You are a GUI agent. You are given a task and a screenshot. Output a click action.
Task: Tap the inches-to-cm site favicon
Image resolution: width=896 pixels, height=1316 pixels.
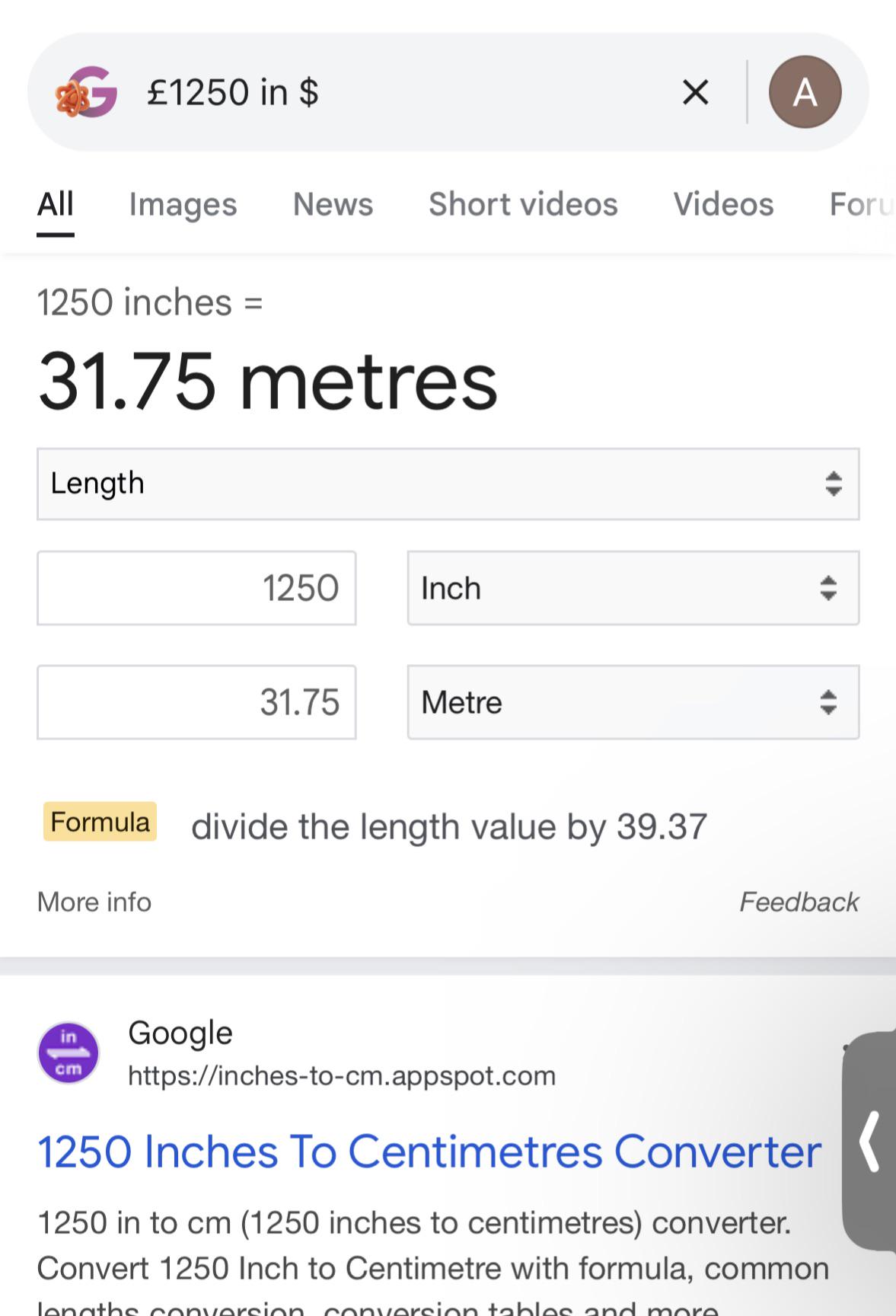pos(69,1052)
